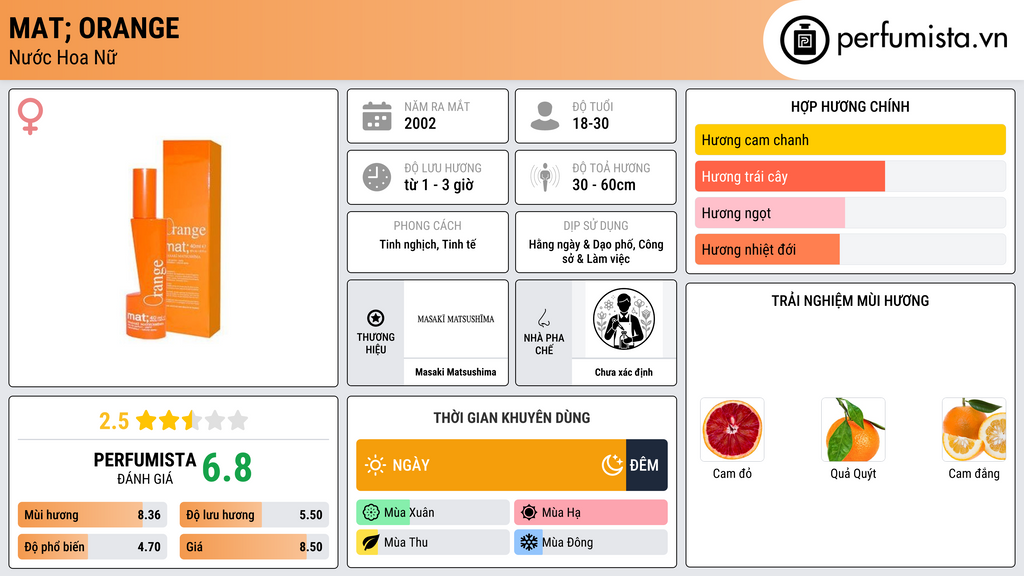Open the Mat; Orange perfume bottle image

[174, 239]
